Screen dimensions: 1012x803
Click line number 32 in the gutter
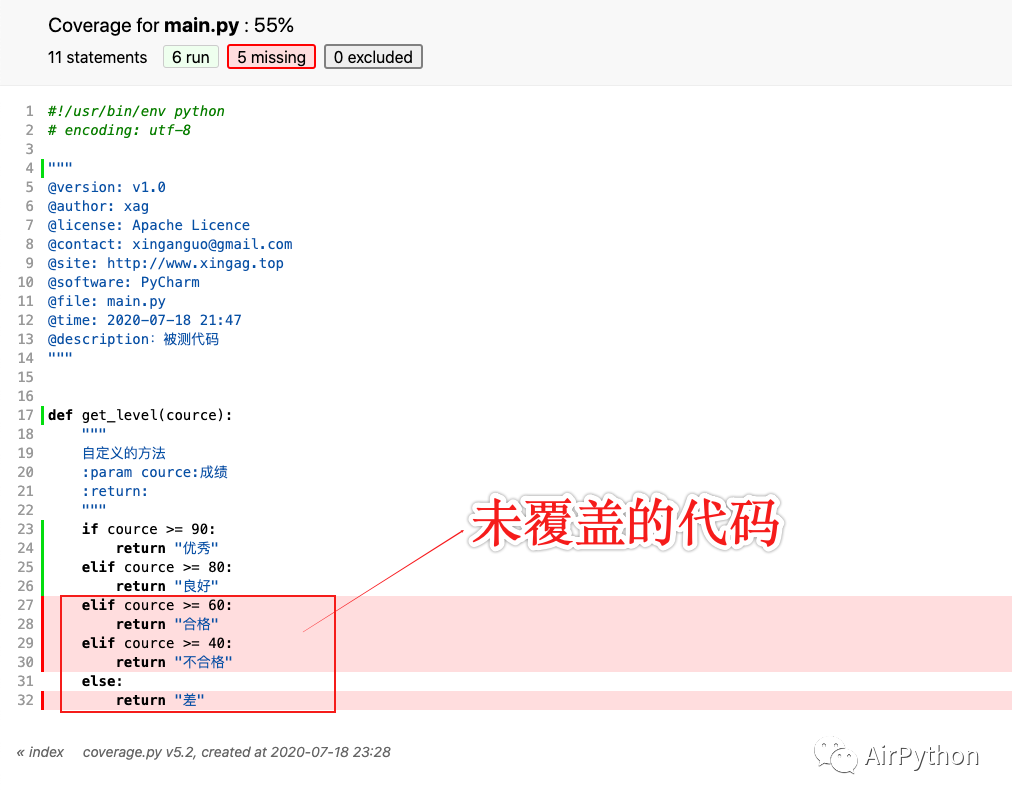pyautogui.click(x=25, y=700)
